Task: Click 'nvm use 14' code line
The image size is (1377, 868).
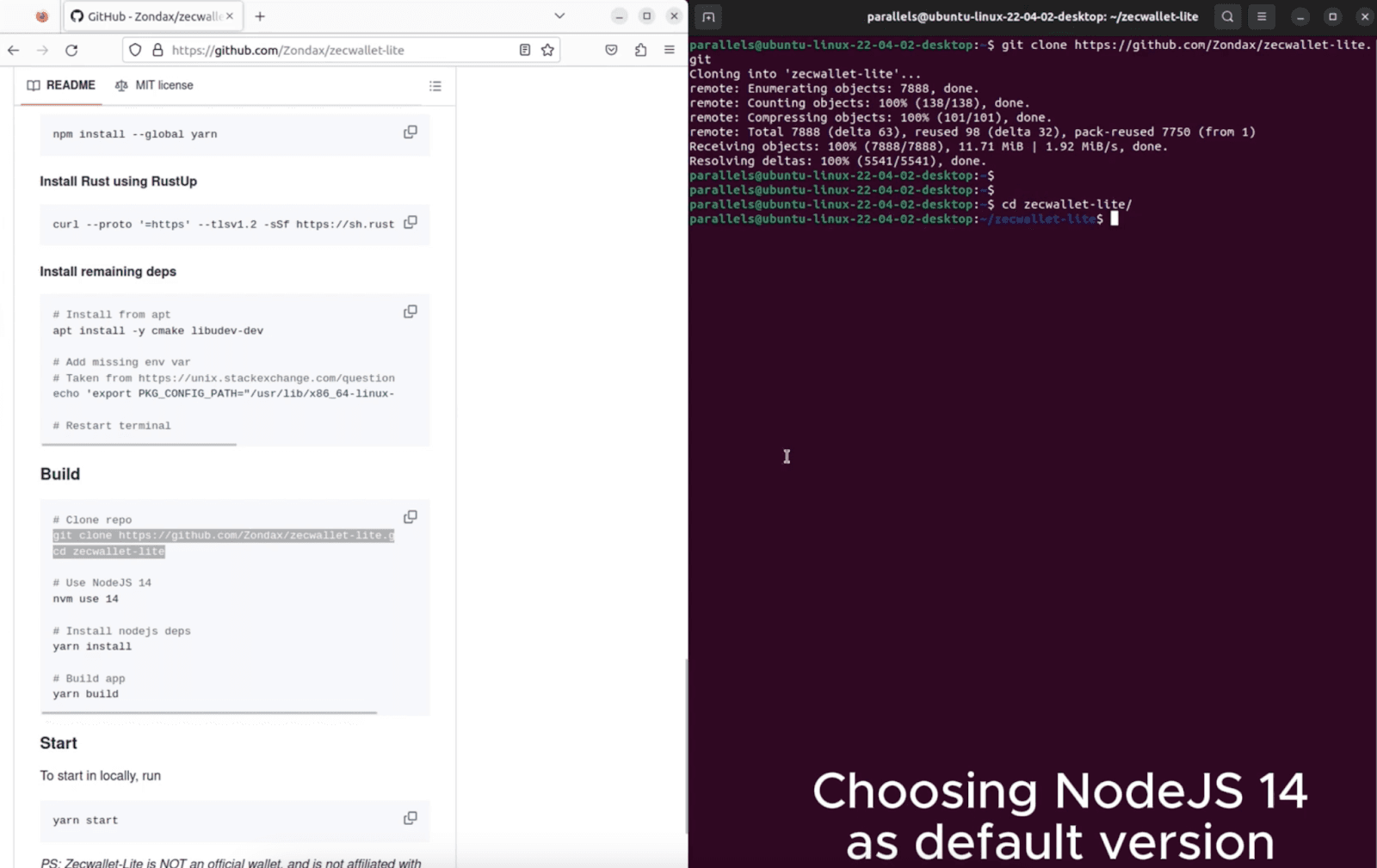Action: (85, 599)
